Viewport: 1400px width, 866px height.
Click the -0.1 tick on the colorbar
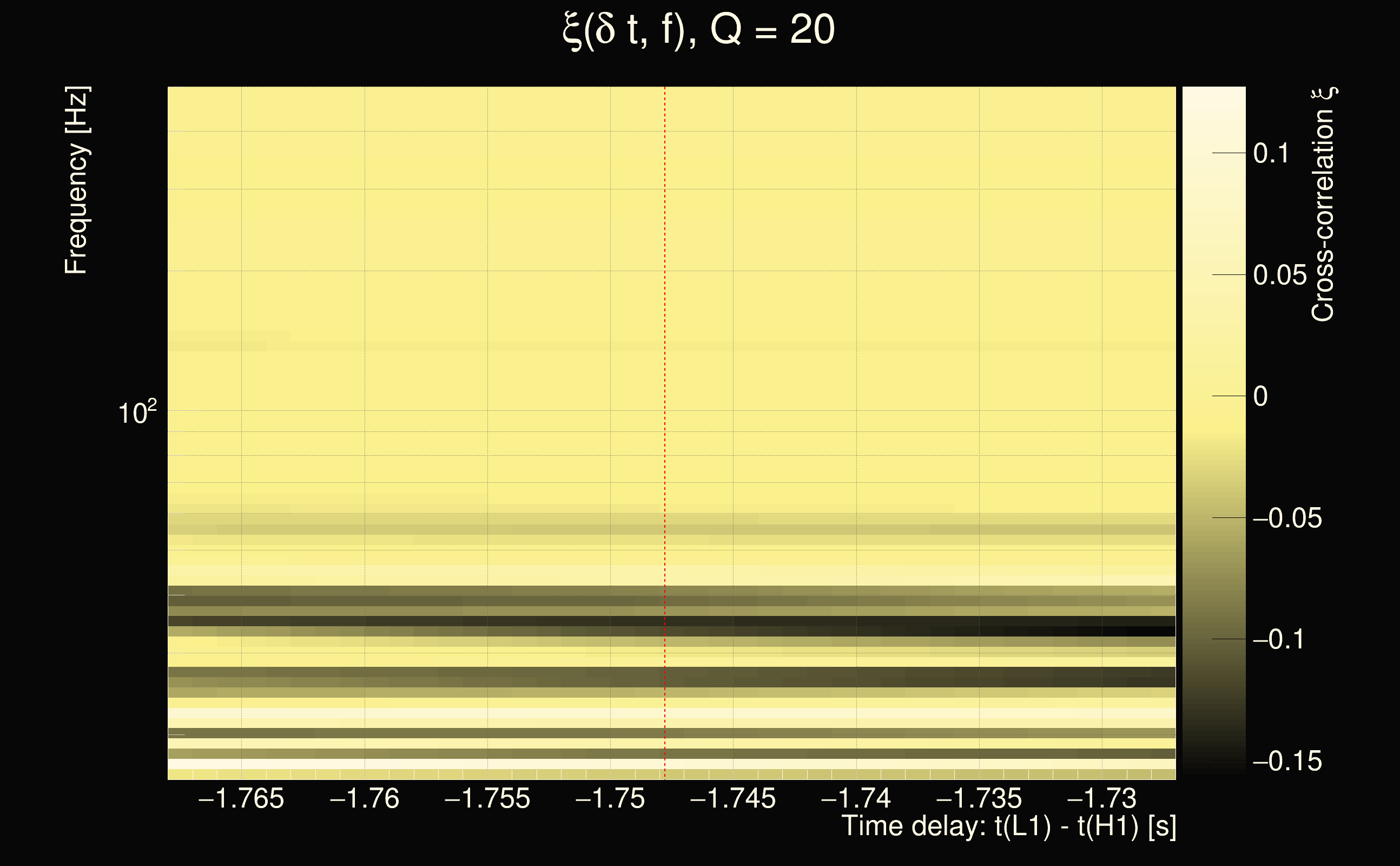[x=1279, y=639]
